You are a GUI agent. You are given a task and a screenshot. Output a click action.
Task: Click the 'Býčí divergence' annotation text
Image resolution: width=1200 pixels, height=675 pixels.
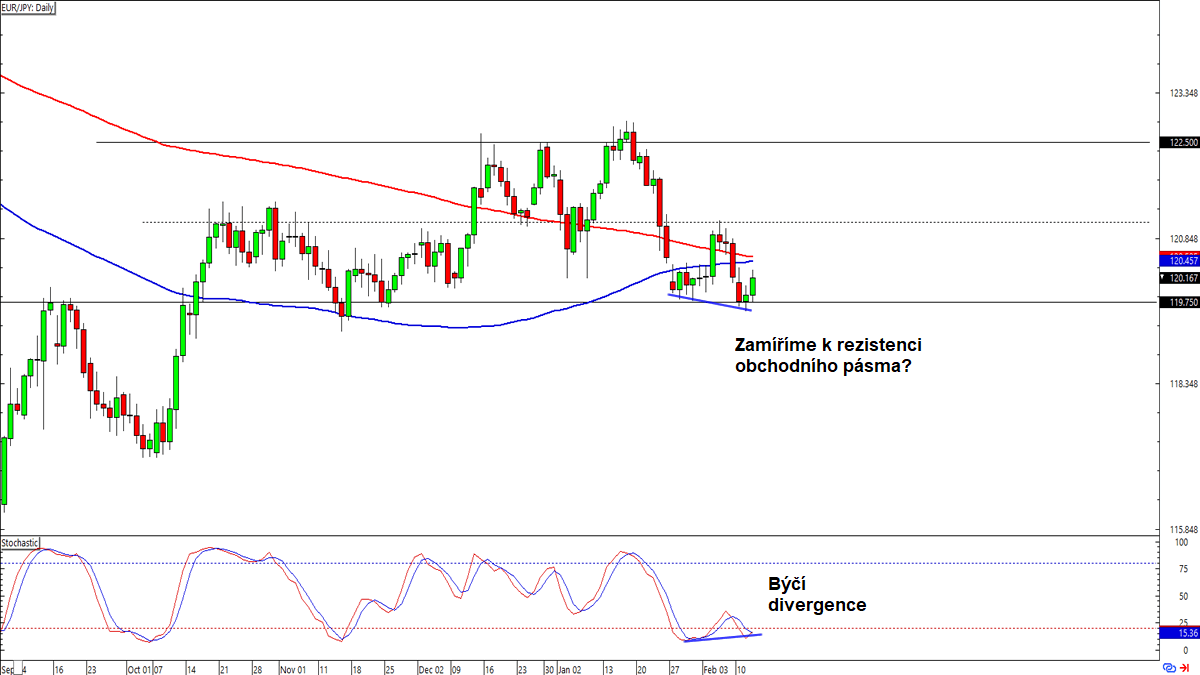817,594
